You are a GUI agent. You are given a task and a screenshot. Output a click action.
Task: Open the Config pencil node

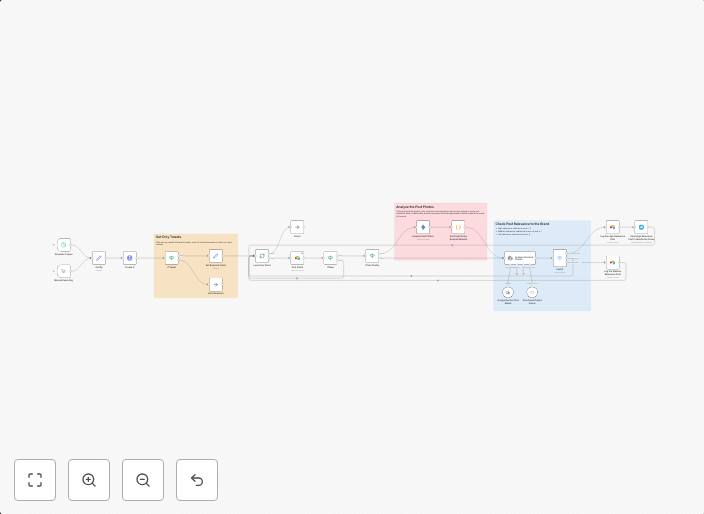(x=99, y=258)
